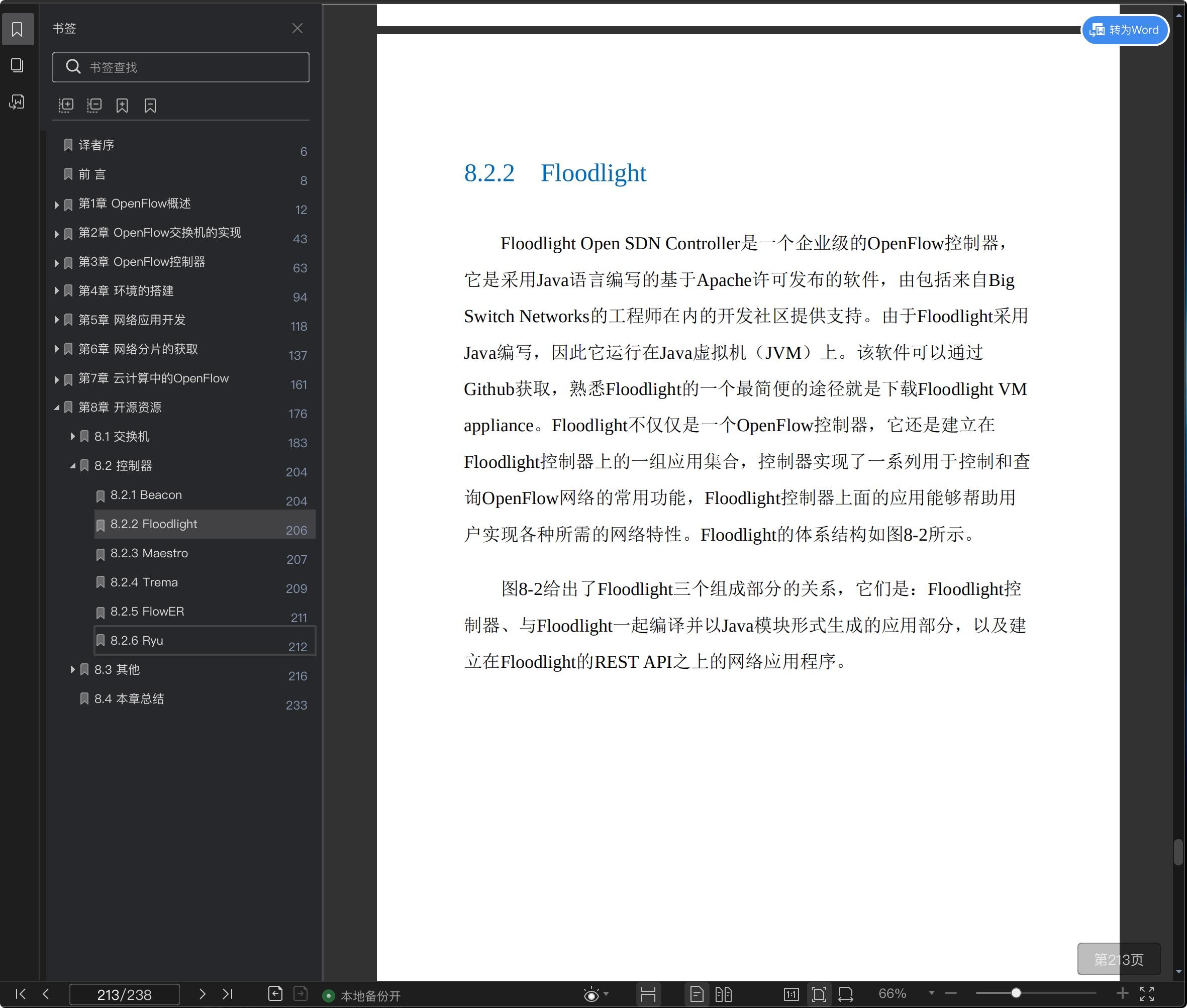Viewport: 1187px width, 1008px height.
Task: Open the page thumbnails panel icon
Action: (x=17, y=65)
